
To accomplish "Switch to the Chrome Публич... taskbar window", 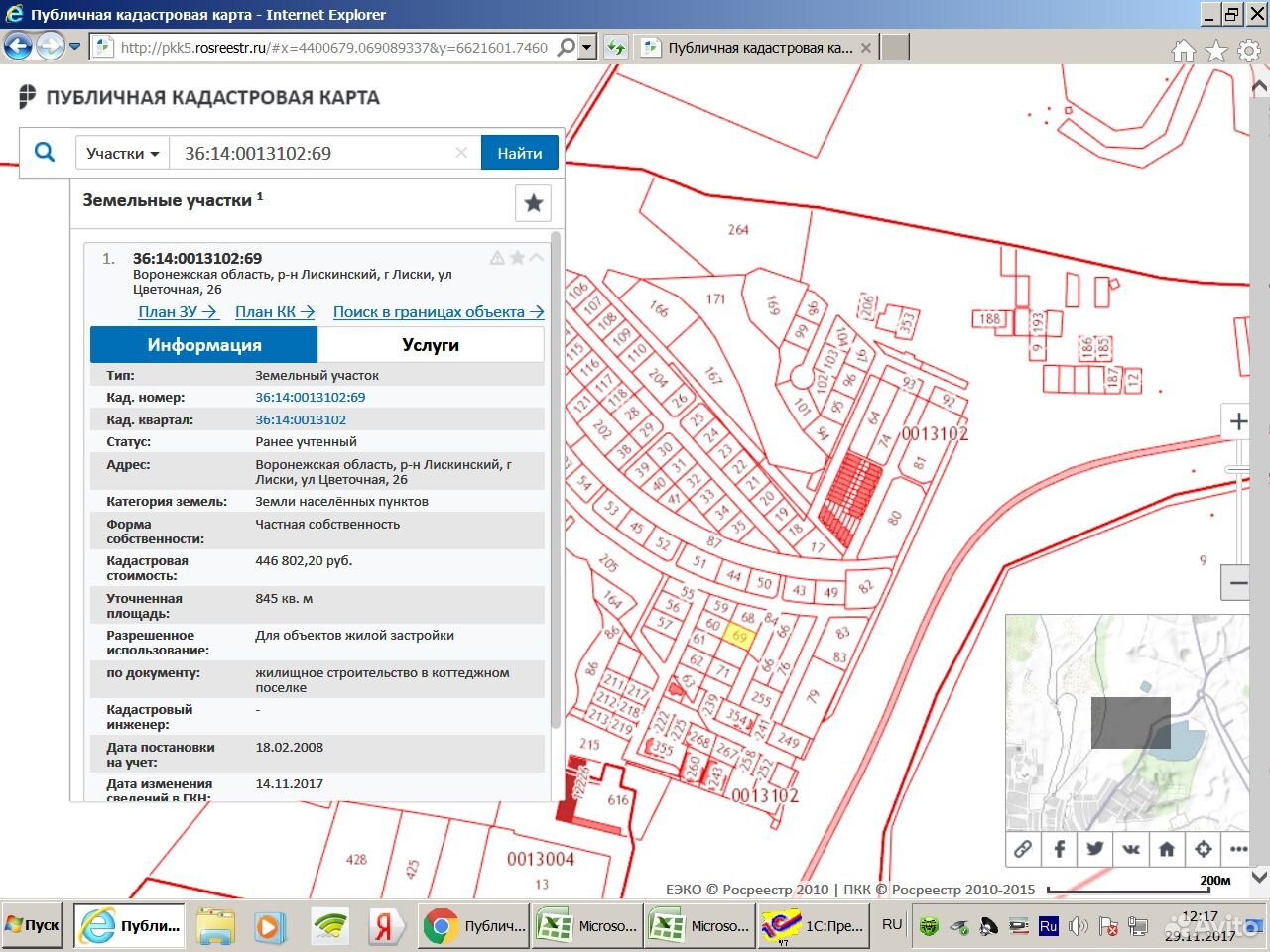I will click(474, 926).
